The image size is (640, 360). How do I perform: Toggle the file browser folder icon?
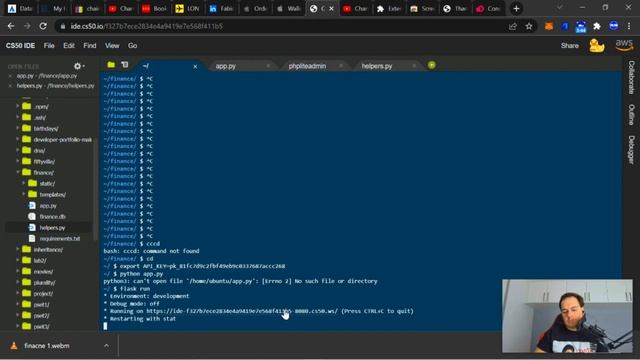(x=111, y=65)
